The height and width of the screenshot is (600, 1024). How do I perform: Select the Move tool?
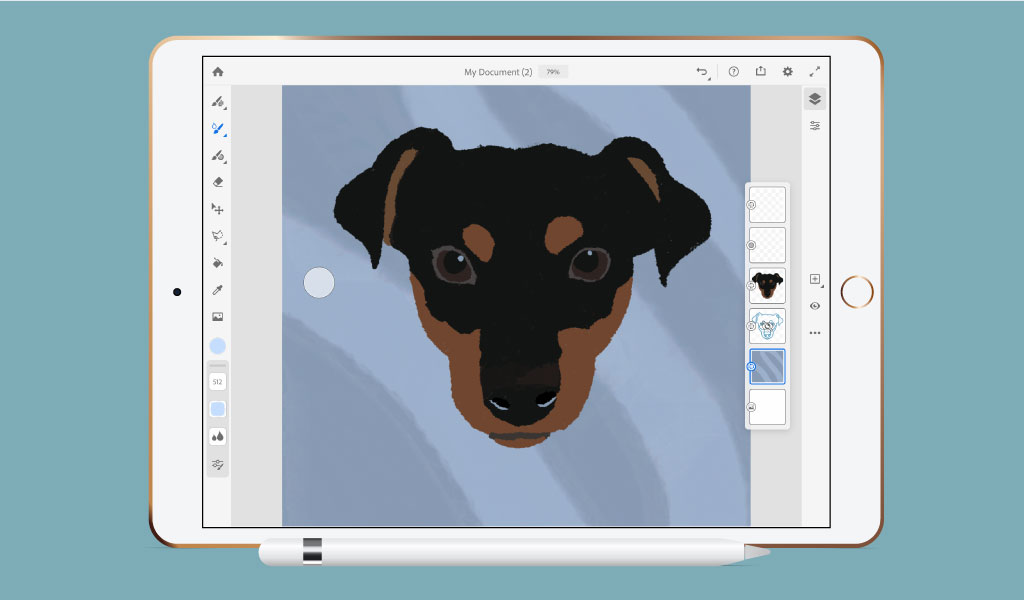tap(218, 208)
